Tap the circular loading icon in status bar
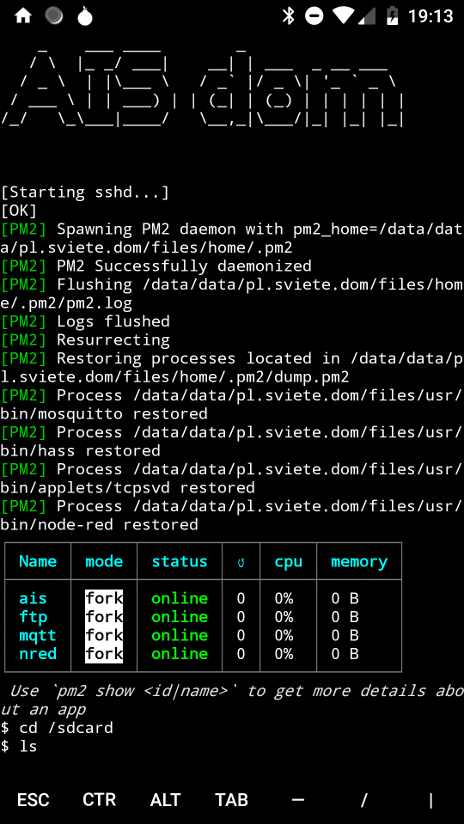464x824 pixels. 54,16
